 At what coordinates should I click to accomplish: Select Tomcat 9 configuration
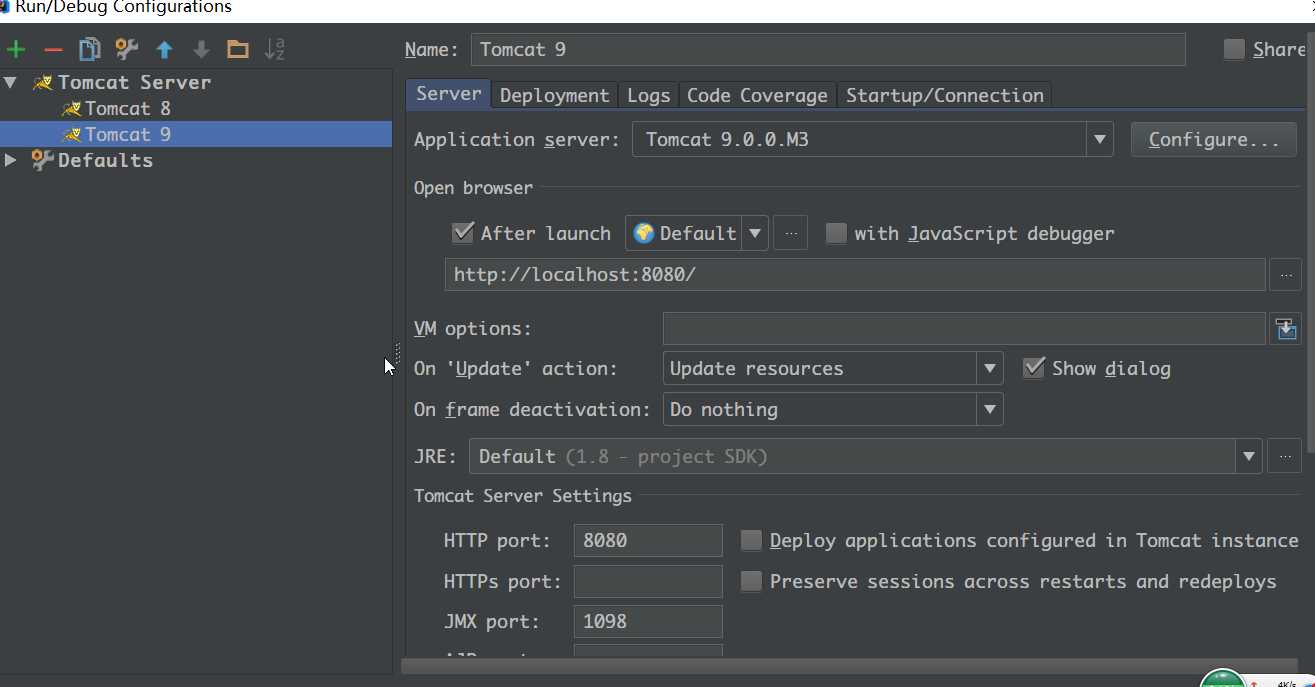128,134
